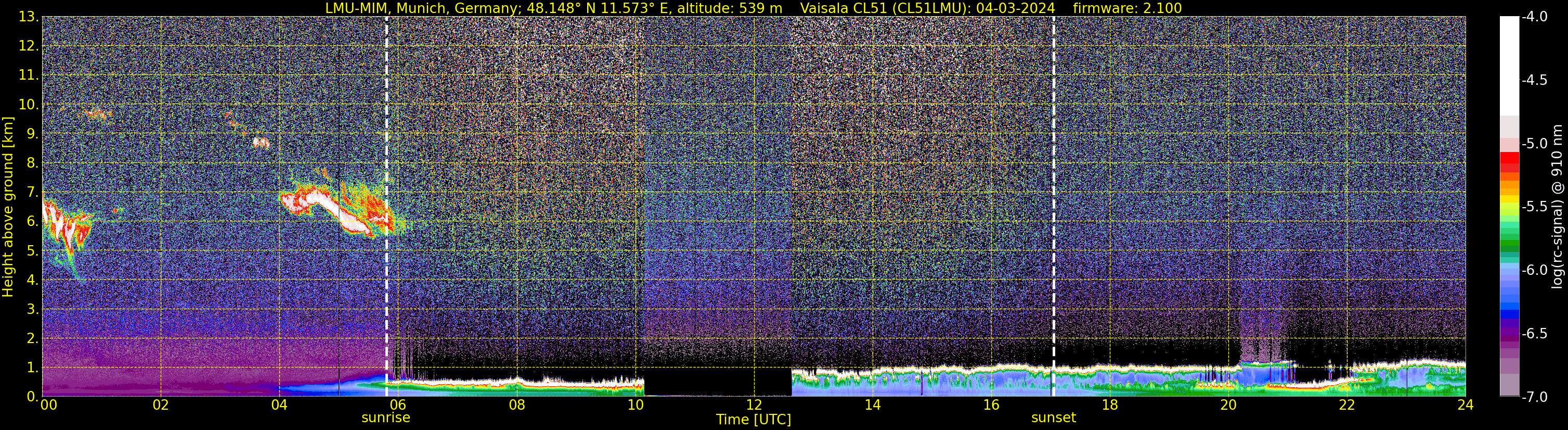Screen dimensions: 1568x430
Task: Click the '-6.0' colorbar tick label
Action: [1534, 270]
